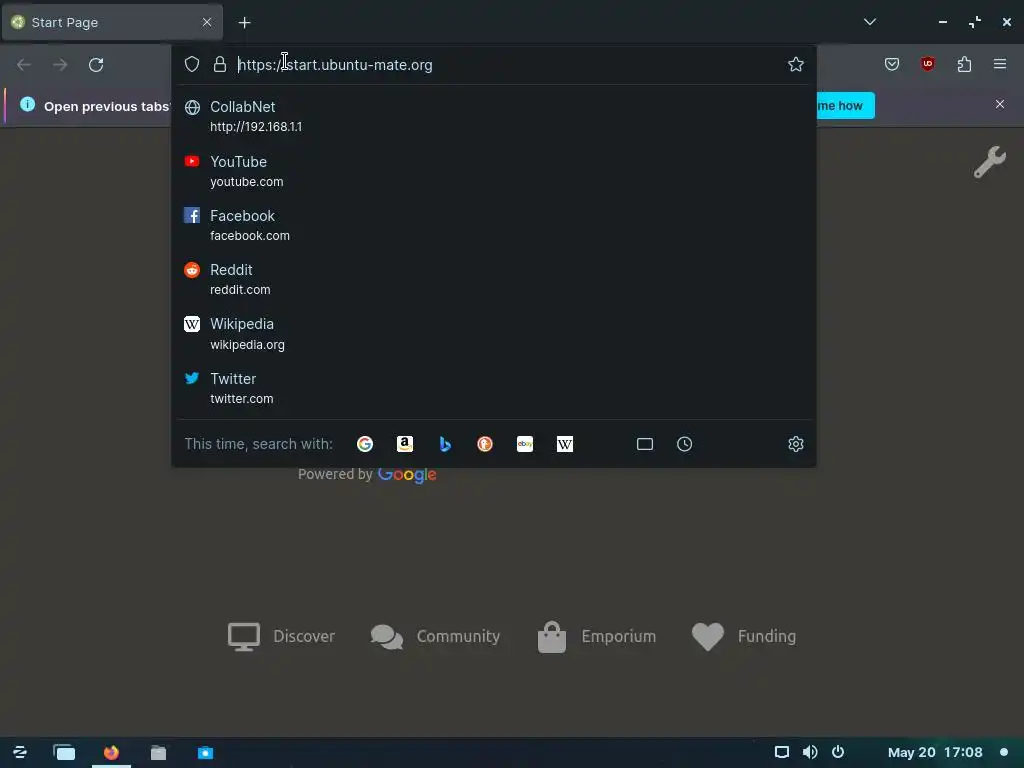Select the Wikipedia suggestion row
Screen dimensions: 1024x768
[x=494, y=334]
